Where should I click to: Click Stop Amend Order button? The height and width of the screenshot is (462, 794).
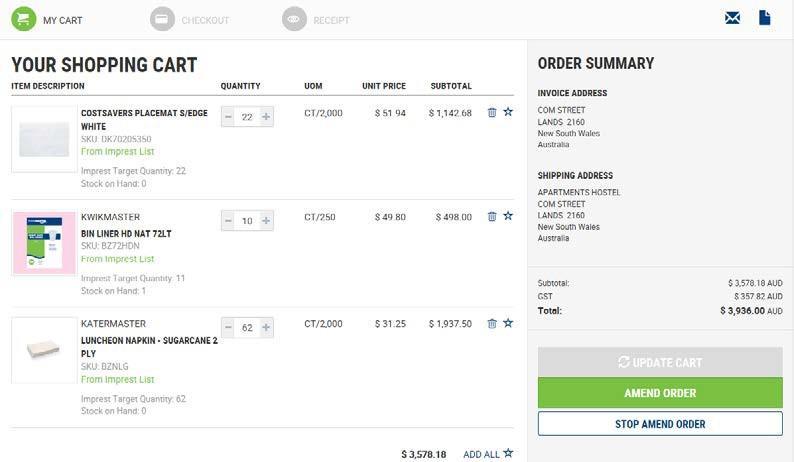pos(660,424)
